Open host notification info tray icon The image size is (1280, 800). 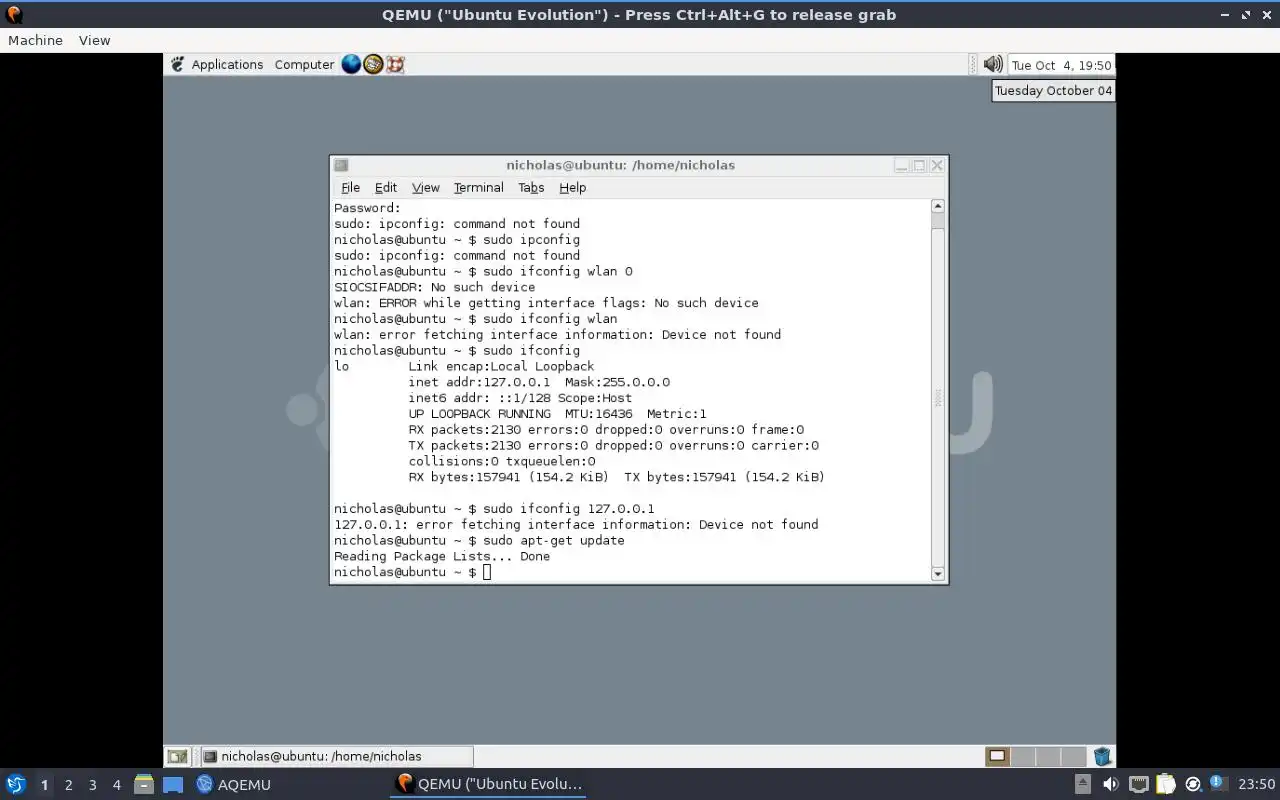[1217, 783]
